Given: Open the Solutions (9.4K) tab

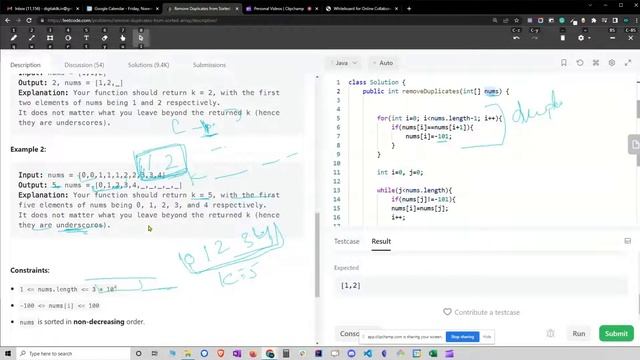Looking at the screenshot, I should coord(148,65).
